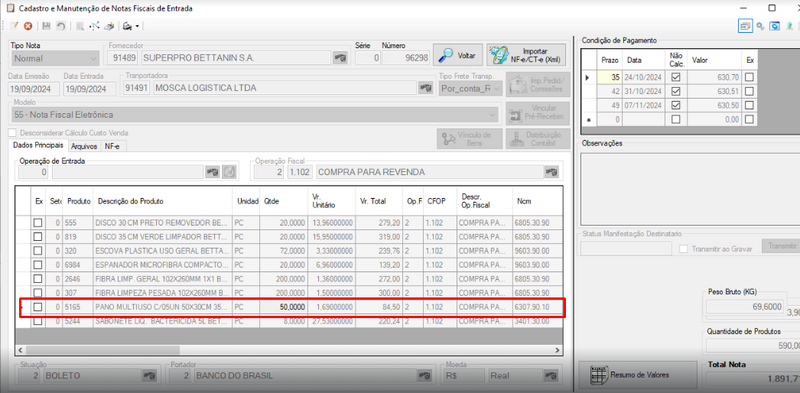Click the Ncm column header
This screenshot has width=800, height=393.
pos(538,202)
